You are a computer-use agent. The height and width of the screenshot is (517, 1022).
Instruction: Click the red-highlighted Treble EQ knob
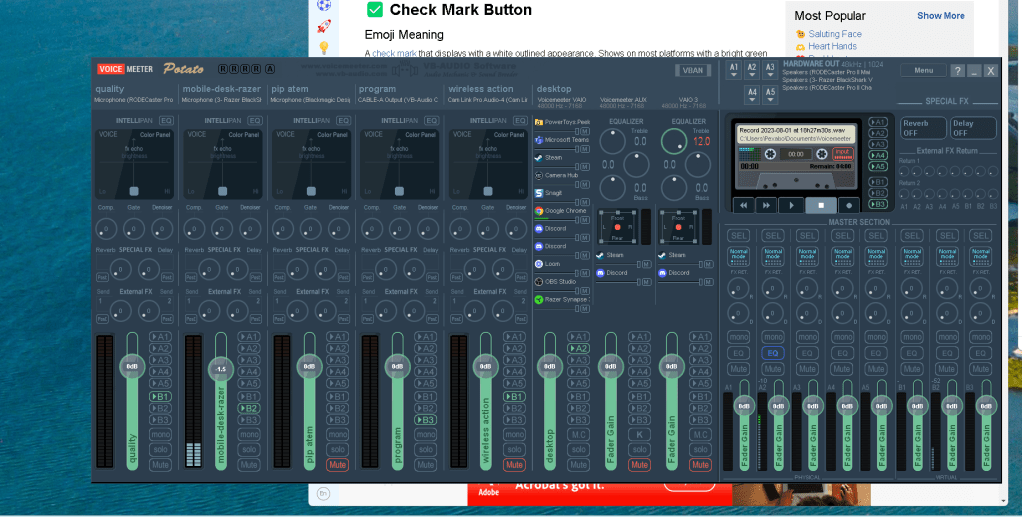coord(674,141)
